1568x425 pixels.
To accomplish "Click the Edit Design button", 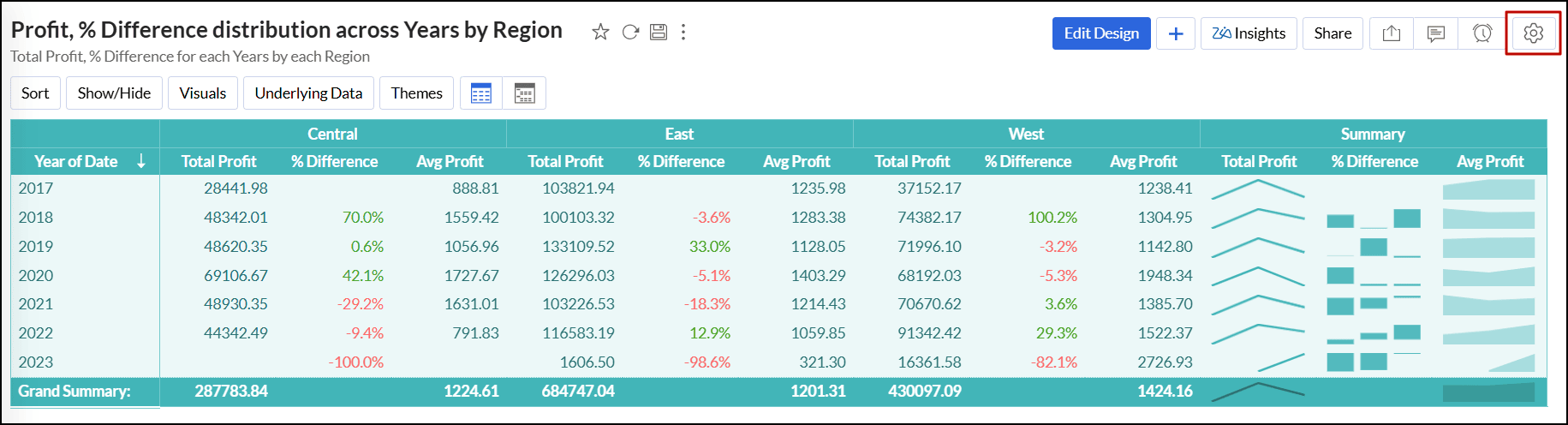I will [1101, 33].
